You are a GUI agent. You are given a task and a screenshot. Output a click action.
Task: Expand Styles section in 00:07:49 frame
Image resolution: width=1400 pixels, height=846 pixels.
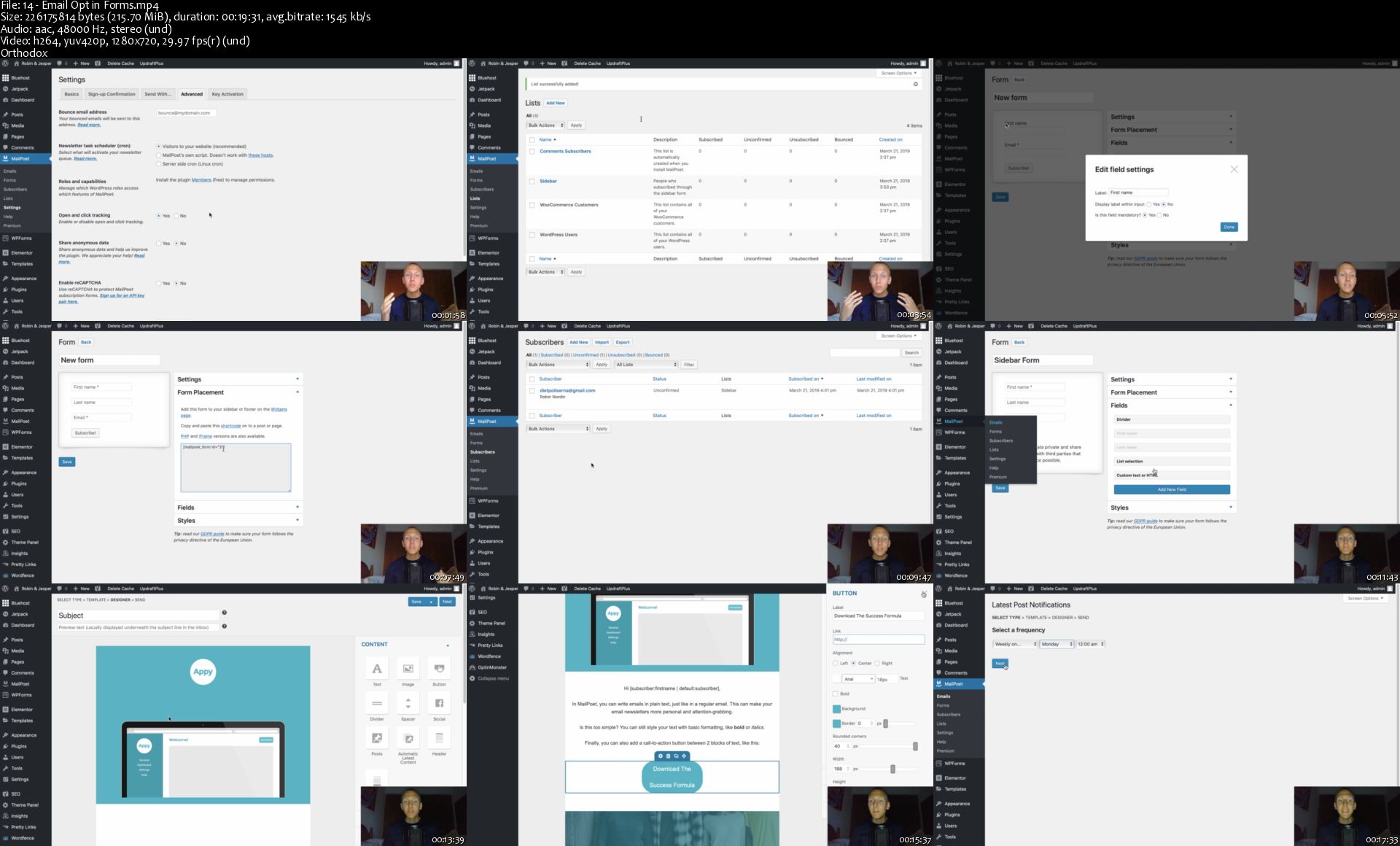coord(238,521)
